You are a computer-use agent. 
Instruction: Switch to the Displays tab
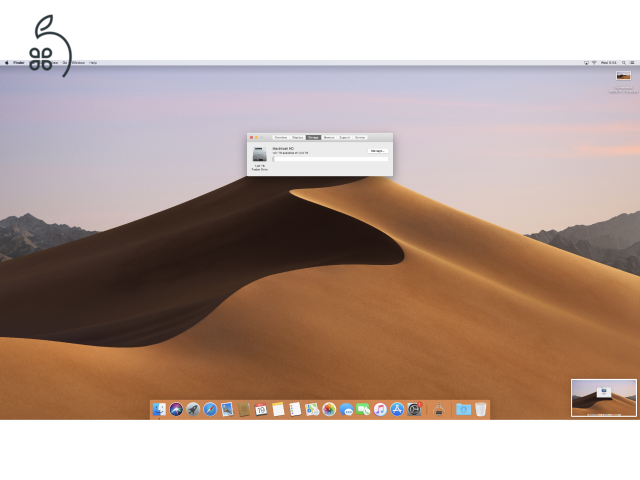pyautogui.click(x=298, y=138)
